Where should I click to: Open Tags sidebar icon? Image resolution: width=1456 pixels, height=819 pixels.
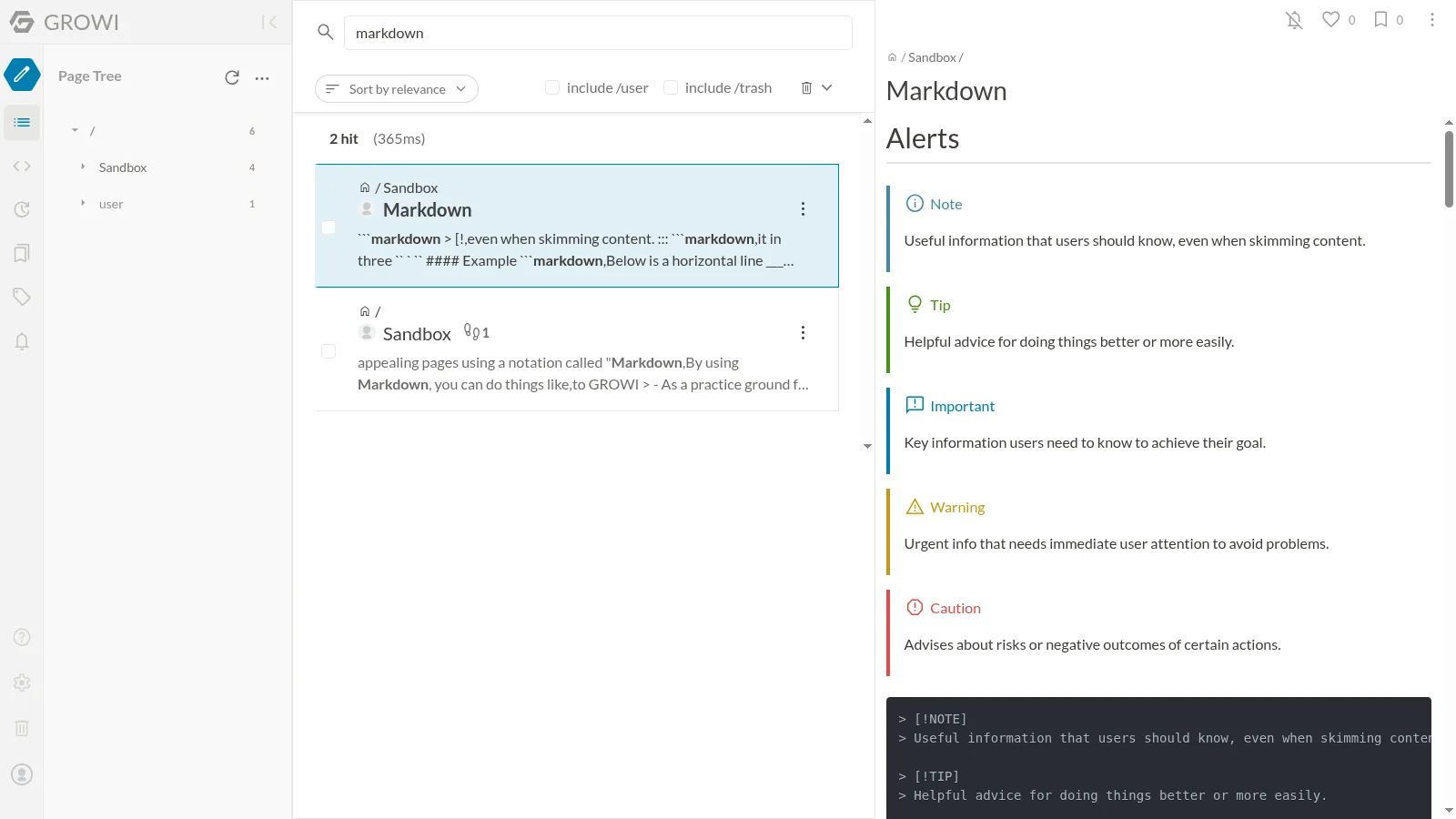(22, 297)
